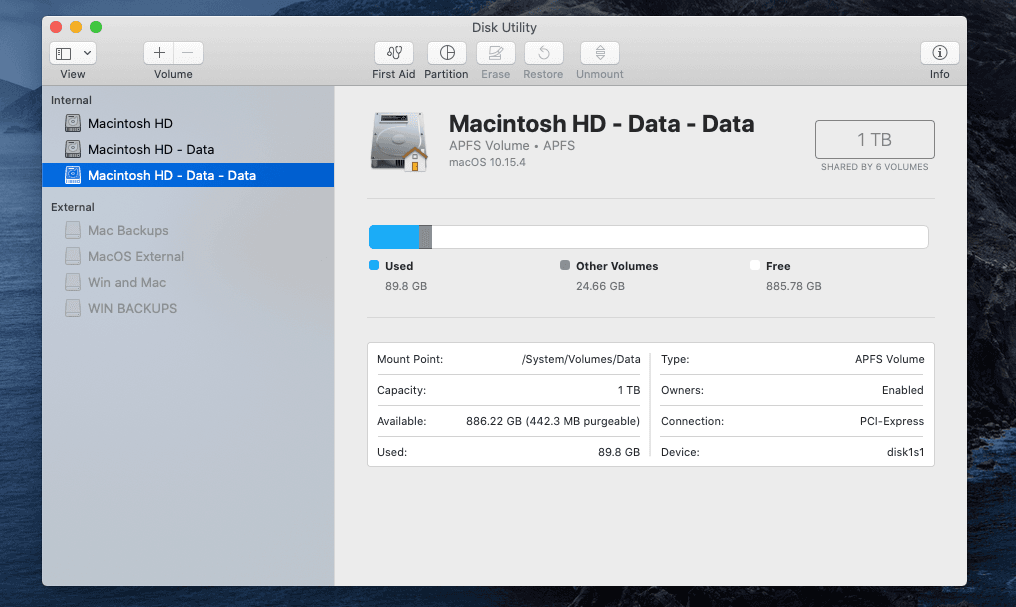
Task: Toggle the sidebar View icon
Action: pyautogui.click(x=64, y=53)
